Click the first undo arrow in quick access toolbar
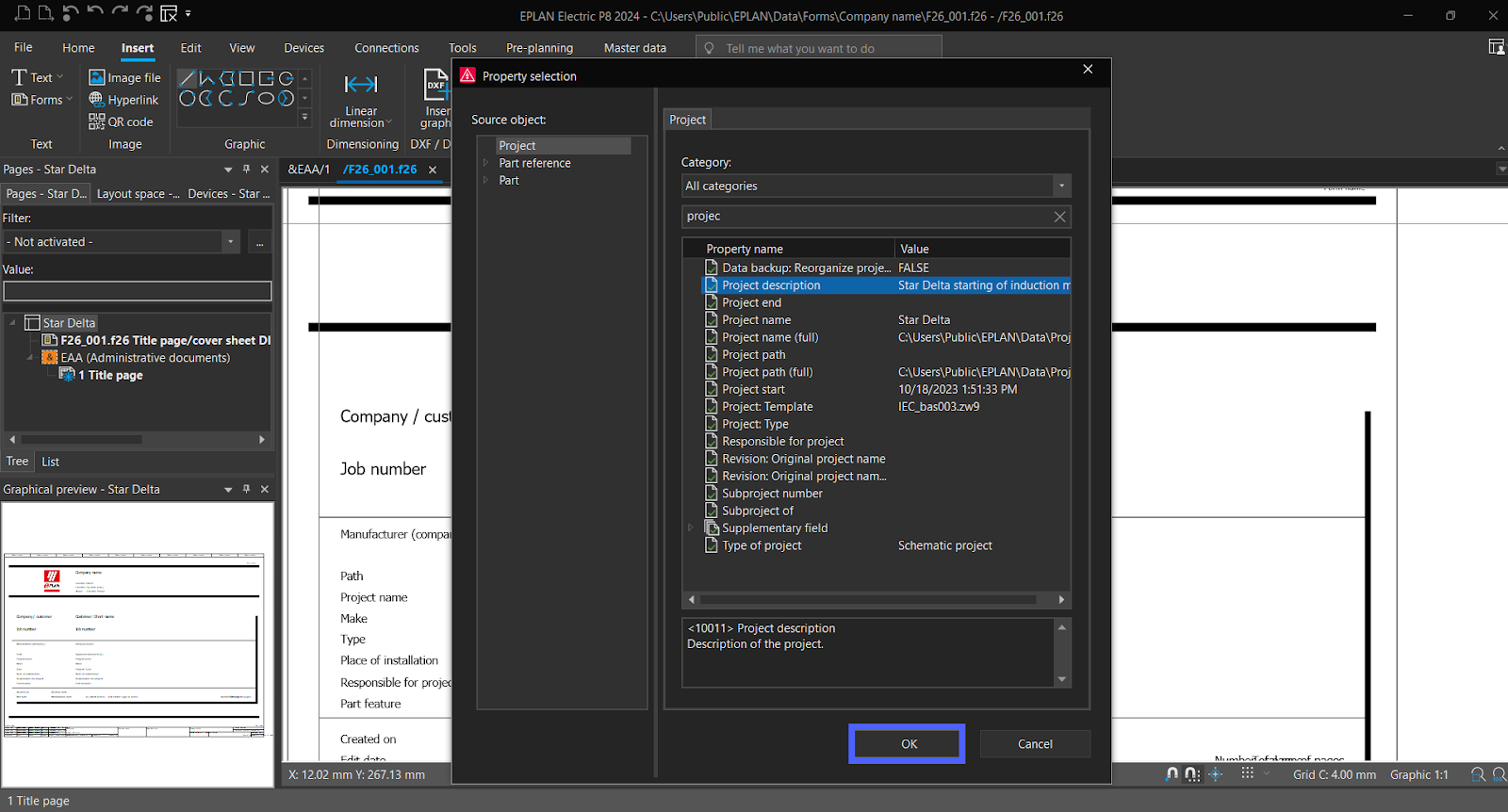Image resolution: width=1508 pixels, height=812 pixels. click(x=72, y=13)
